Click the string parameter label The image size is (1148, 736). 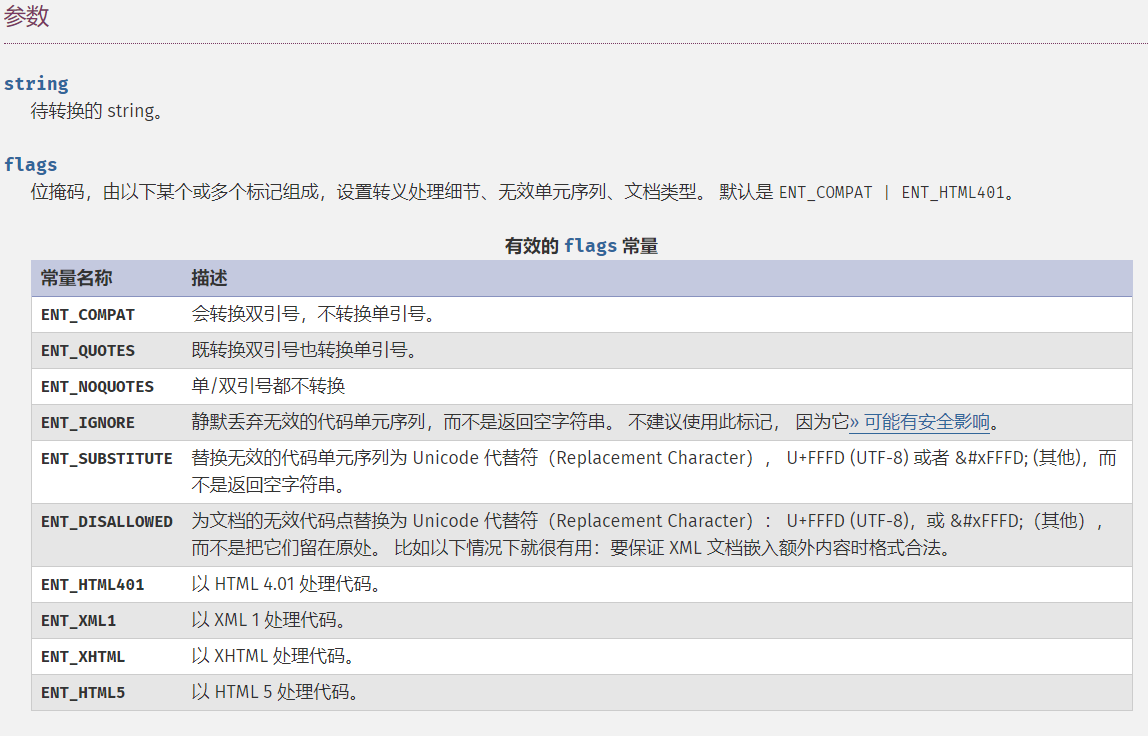tap(36, 83)
